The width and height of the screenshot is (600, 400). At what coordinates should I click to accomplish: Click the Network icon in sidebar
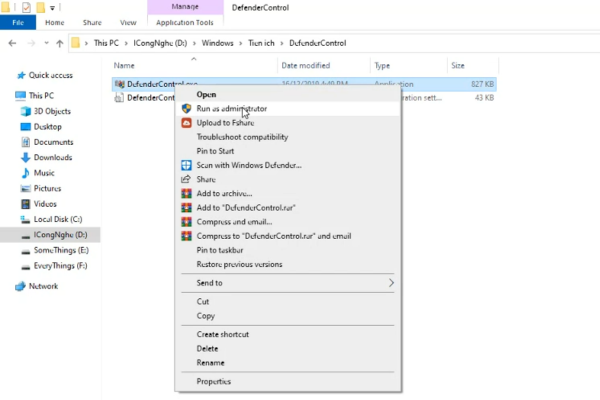pos(20,286)
